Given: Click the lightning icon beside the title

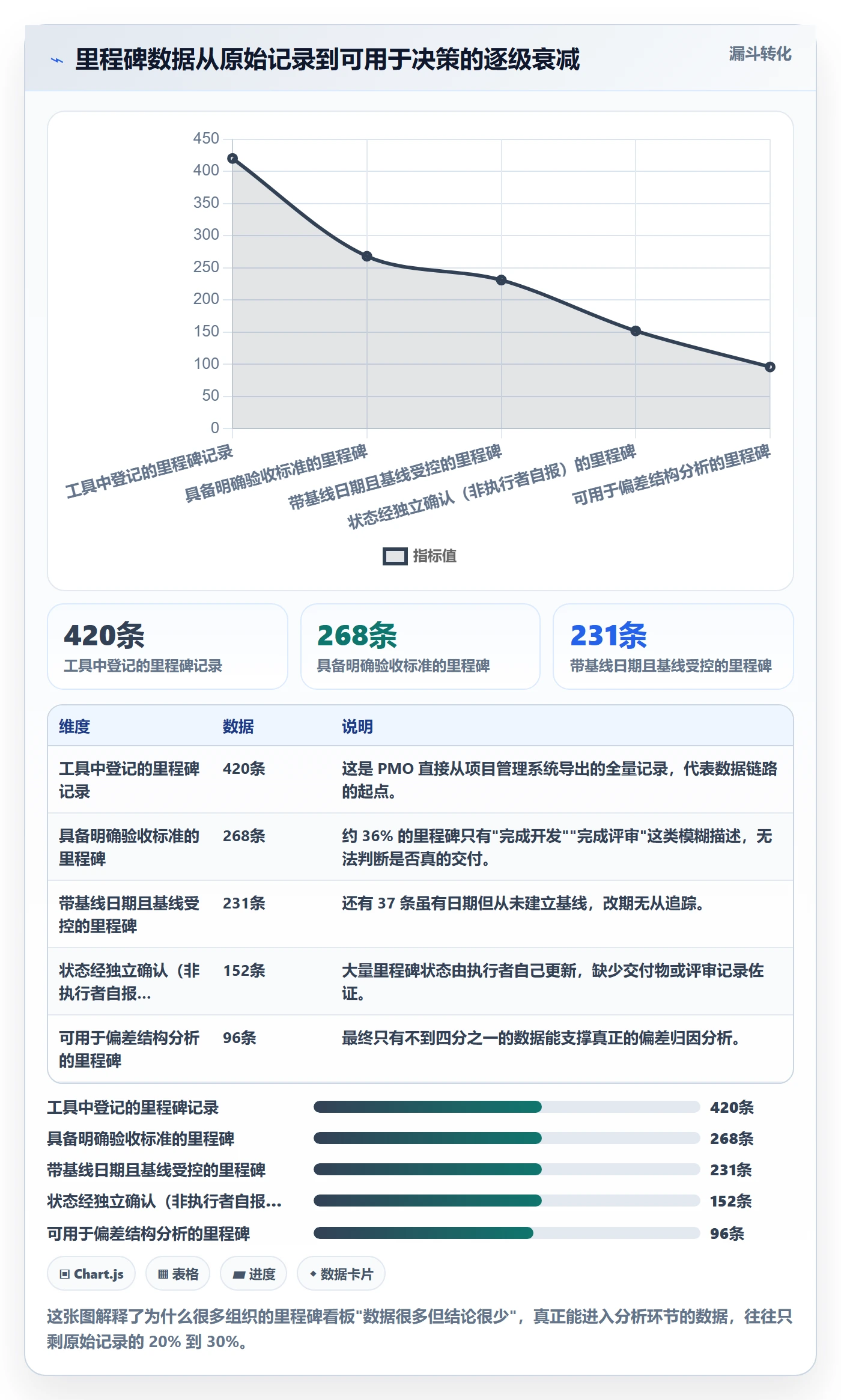Looking at the screenshot, I should [x=57, y=60].
